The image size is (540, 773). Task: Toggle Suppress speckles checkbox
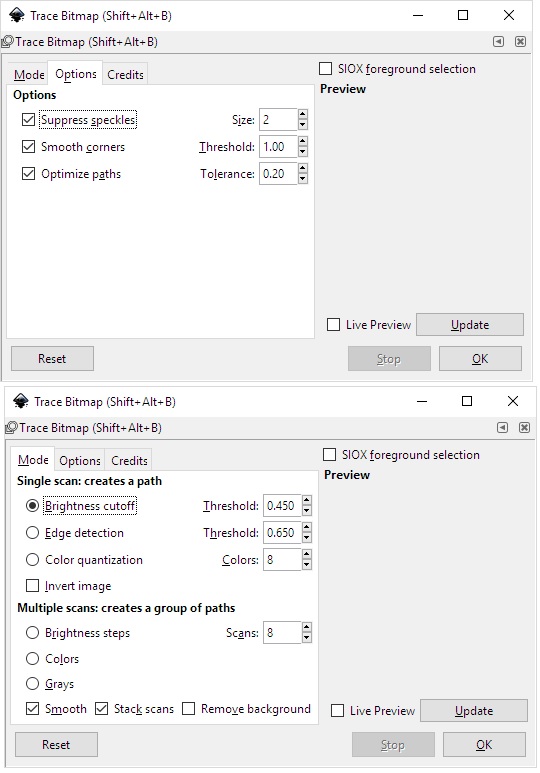coord(29,120)
